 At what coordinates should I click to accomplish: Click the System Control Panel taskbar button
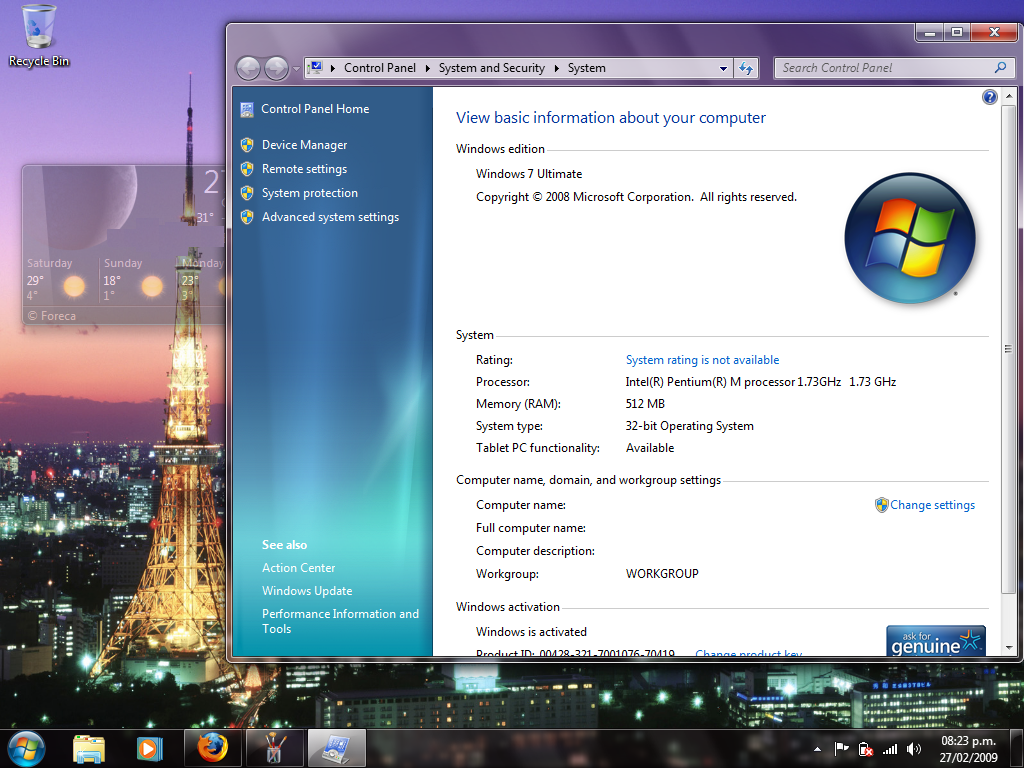coord(337,748)
